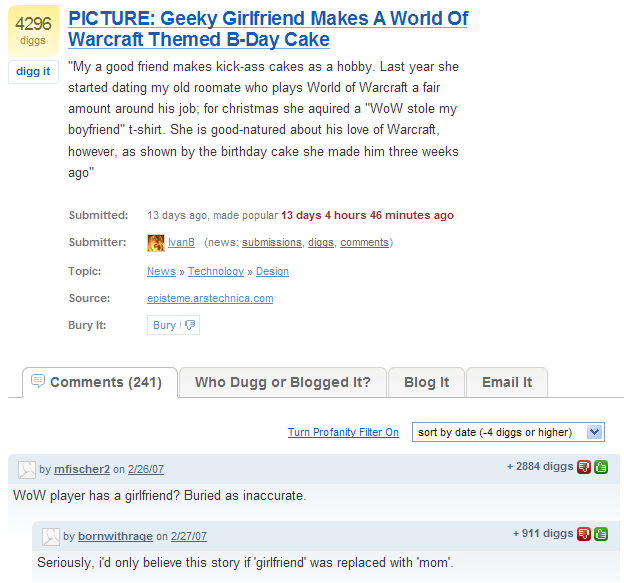Click bornwithrage's blank avatar icon
Image resolution: width=624 pixels, height=583 pixels.
tap(51, 536)
